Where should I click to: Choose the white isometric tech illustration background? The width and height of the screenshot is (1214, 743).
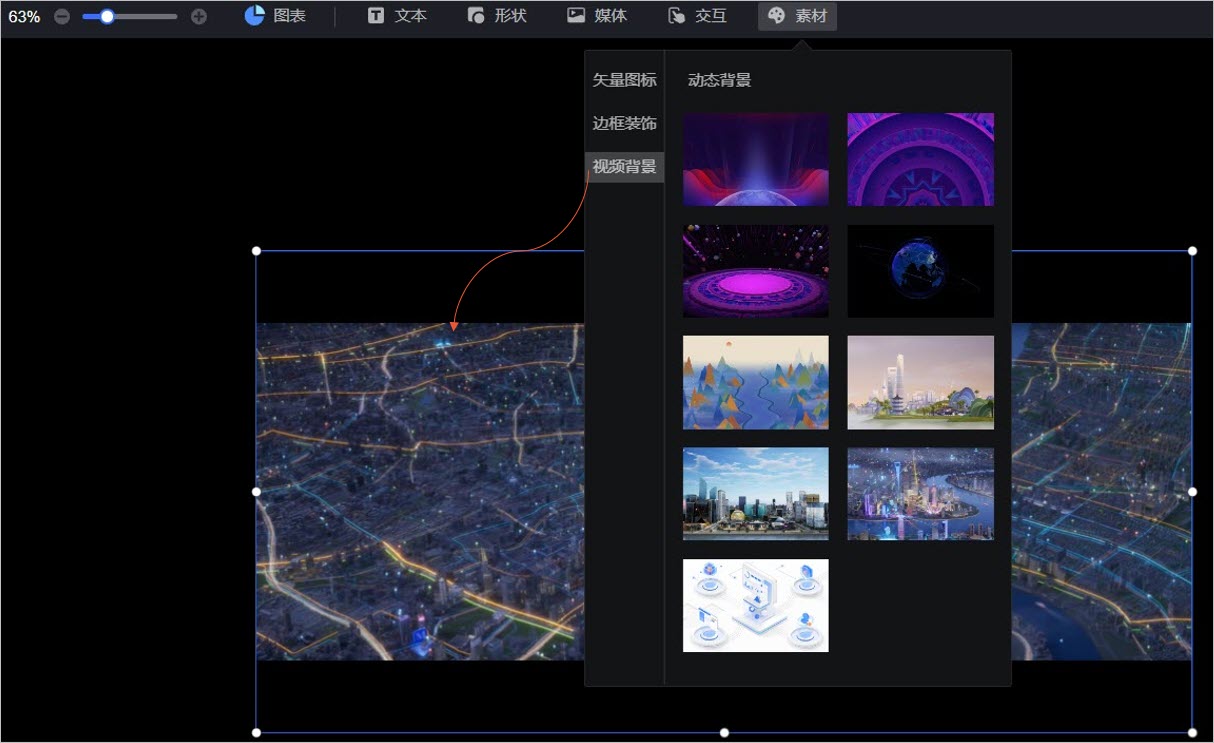tap(755, 605)
